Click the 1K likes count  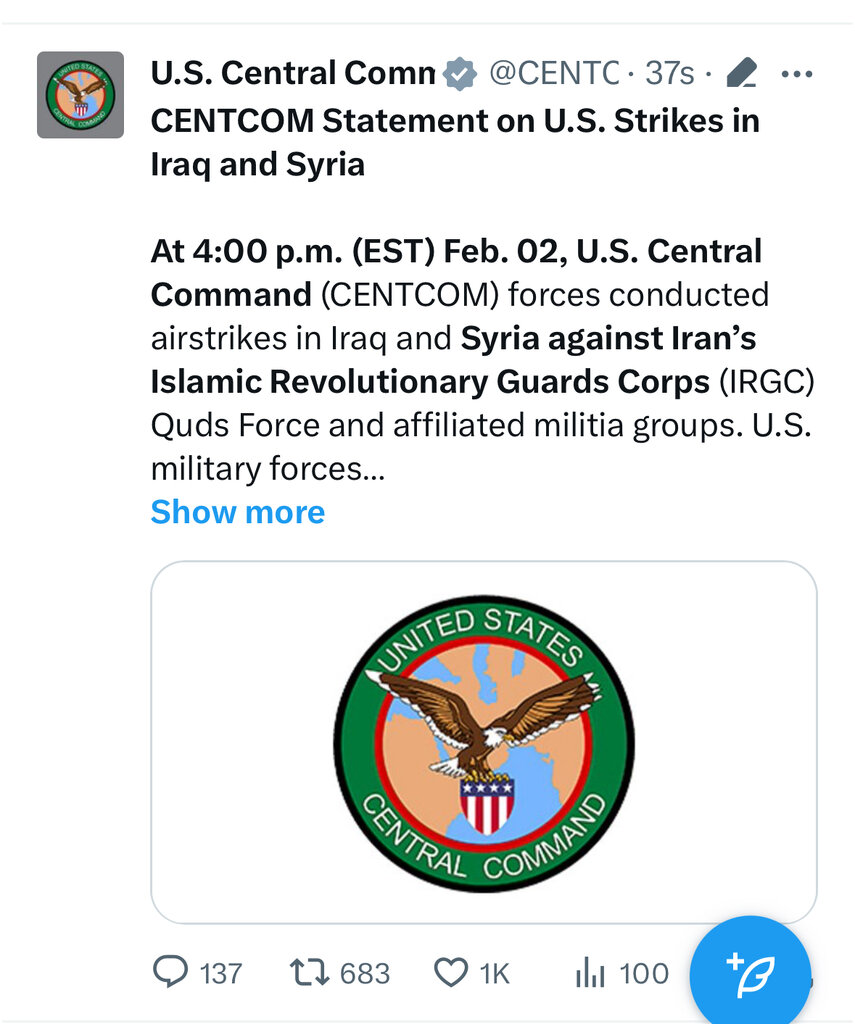[494, 974]
